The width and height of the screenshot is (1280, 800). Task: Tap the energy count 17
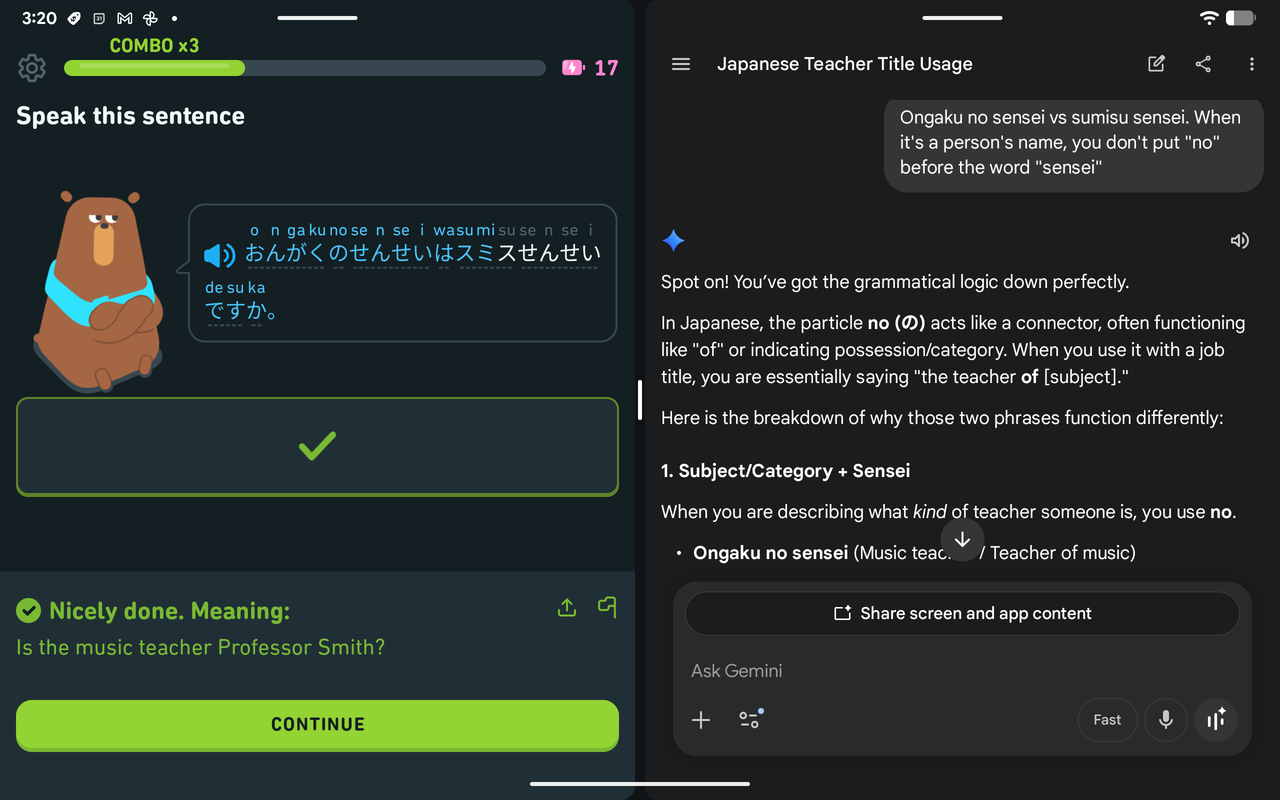[606, 68]
